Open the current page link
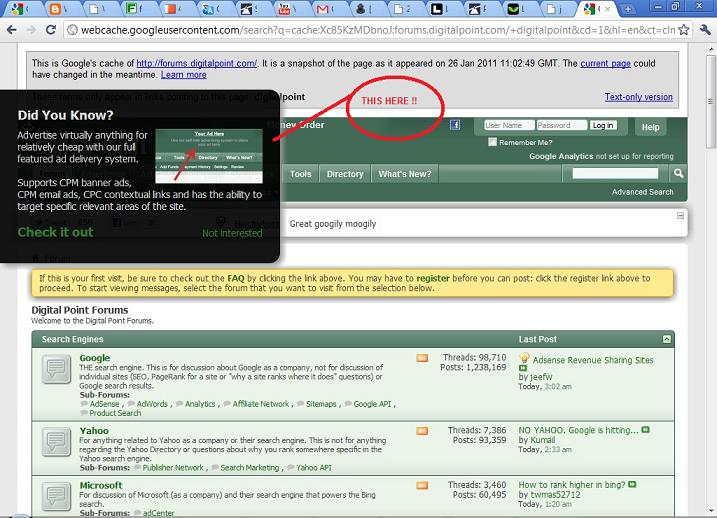The image size is (717, 518). click(605, 64)
